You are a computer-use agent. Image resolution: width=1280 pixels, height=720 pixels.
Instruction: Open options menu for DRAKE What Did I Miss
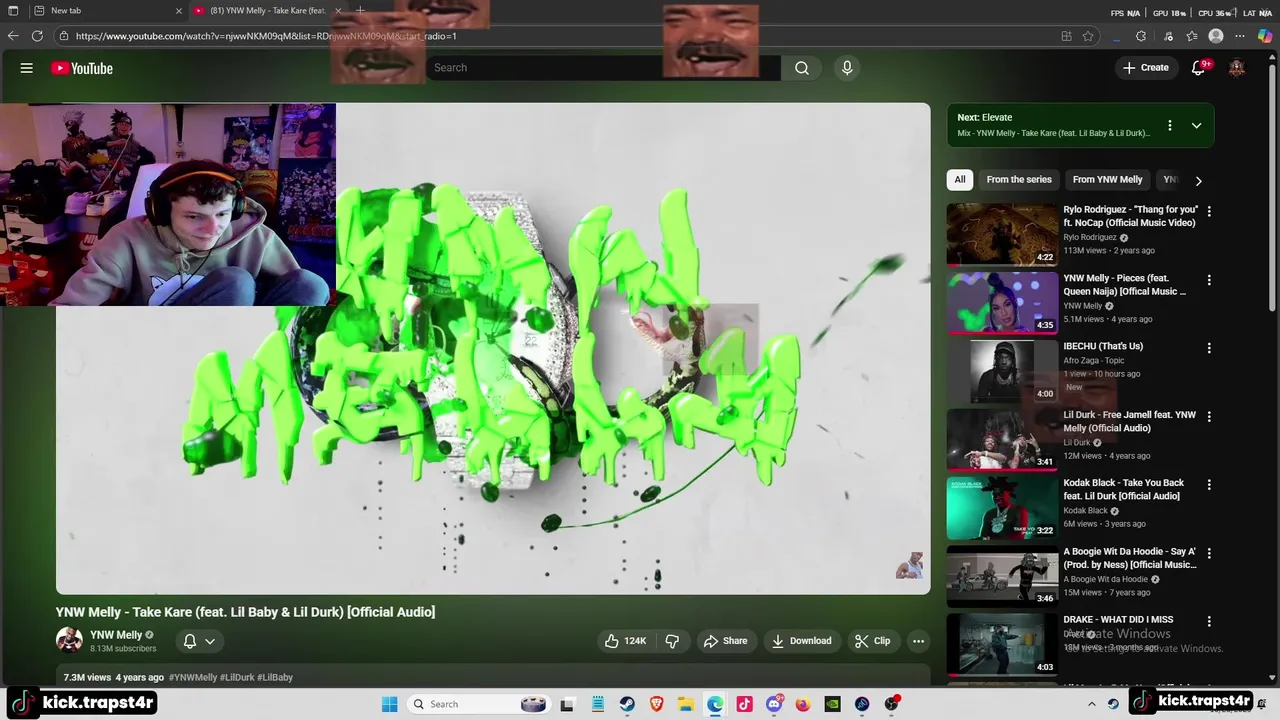pyautogui.click(x=1209, y=621)
